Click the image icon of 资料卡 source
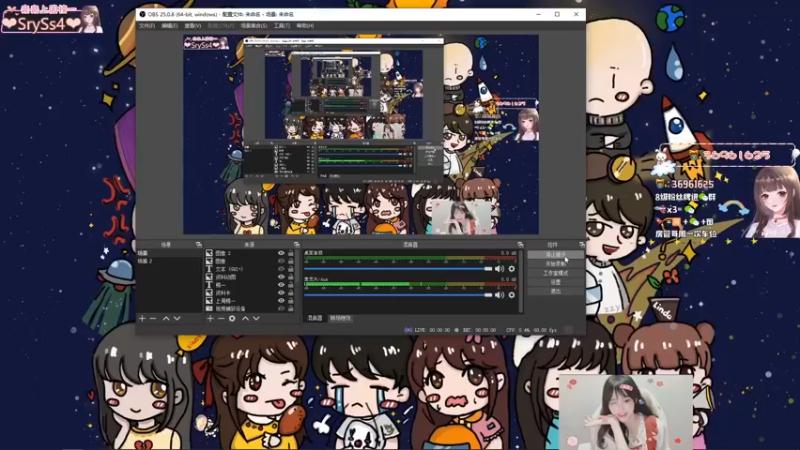 click(x=209, y=293)
